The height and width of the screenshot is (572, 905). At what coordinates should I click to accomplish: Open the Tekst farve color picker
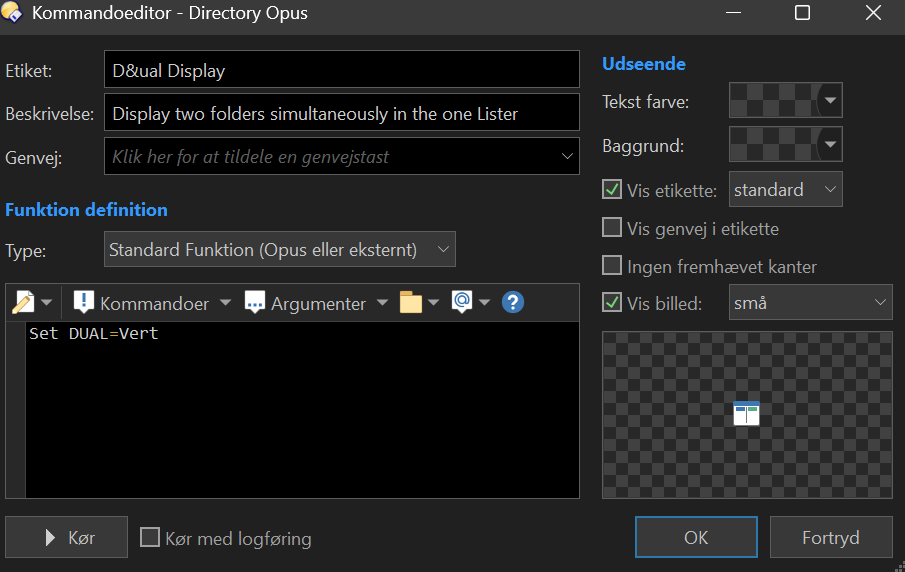786,100
